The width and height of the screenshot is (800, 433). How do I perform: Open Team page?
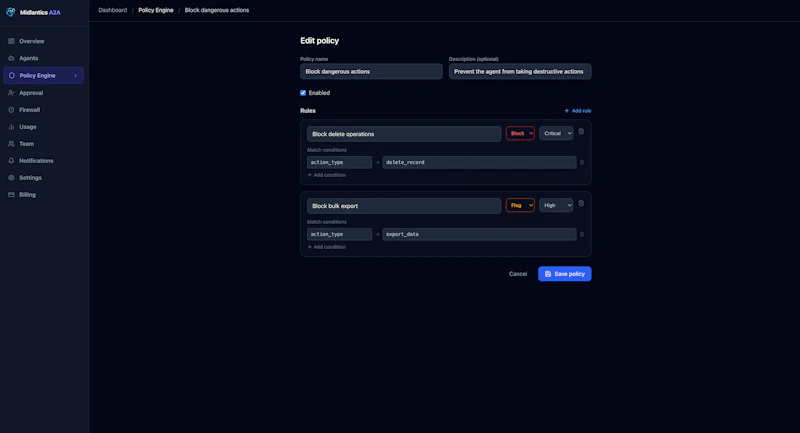(x=43, y=144)
